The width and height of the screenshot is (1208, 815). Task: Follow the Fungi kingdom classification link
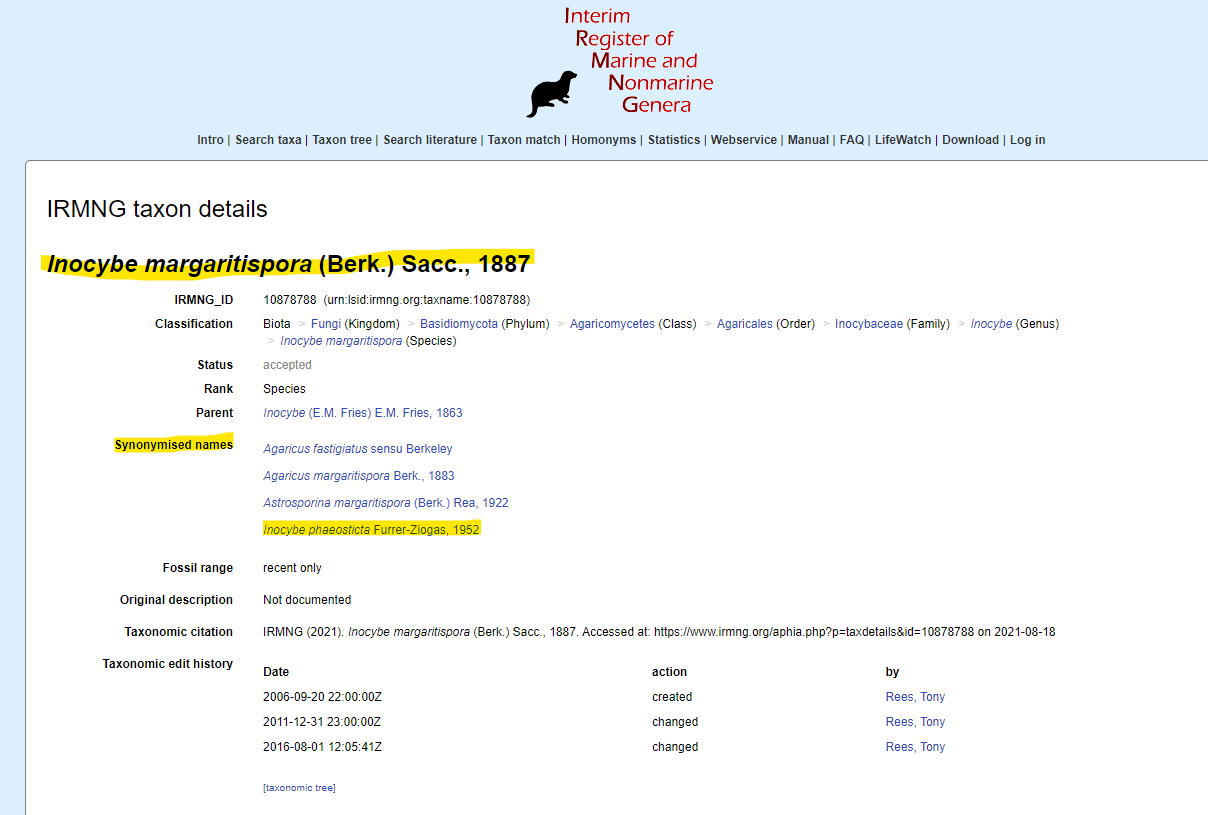[x=326, y=324]
